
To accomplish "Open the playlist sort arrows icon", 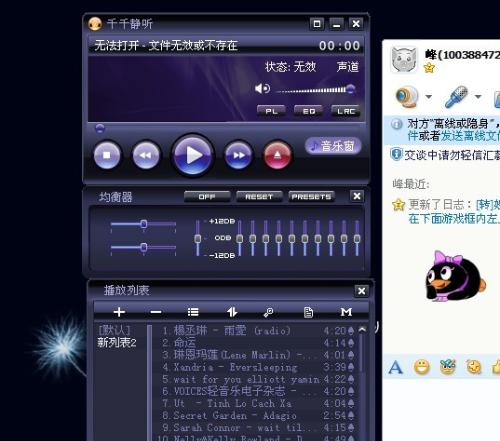I will tap(232, 312).
